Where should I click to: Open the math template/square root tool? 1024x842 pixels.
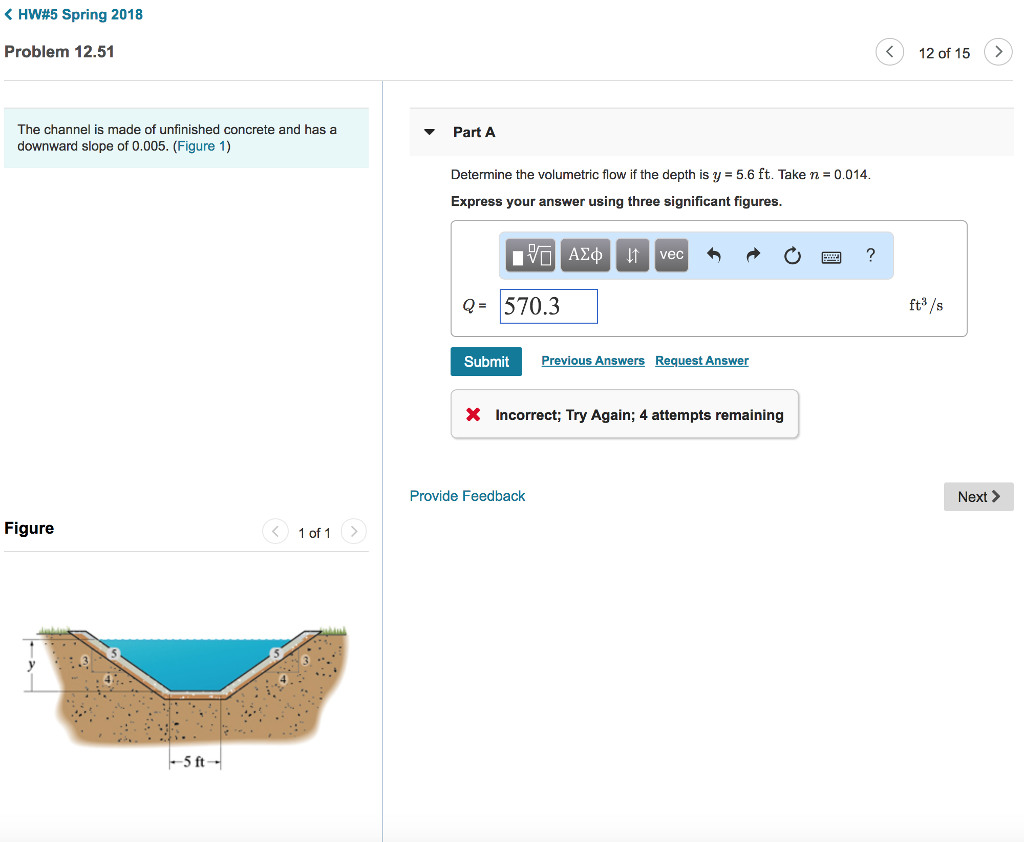point(530,255)
